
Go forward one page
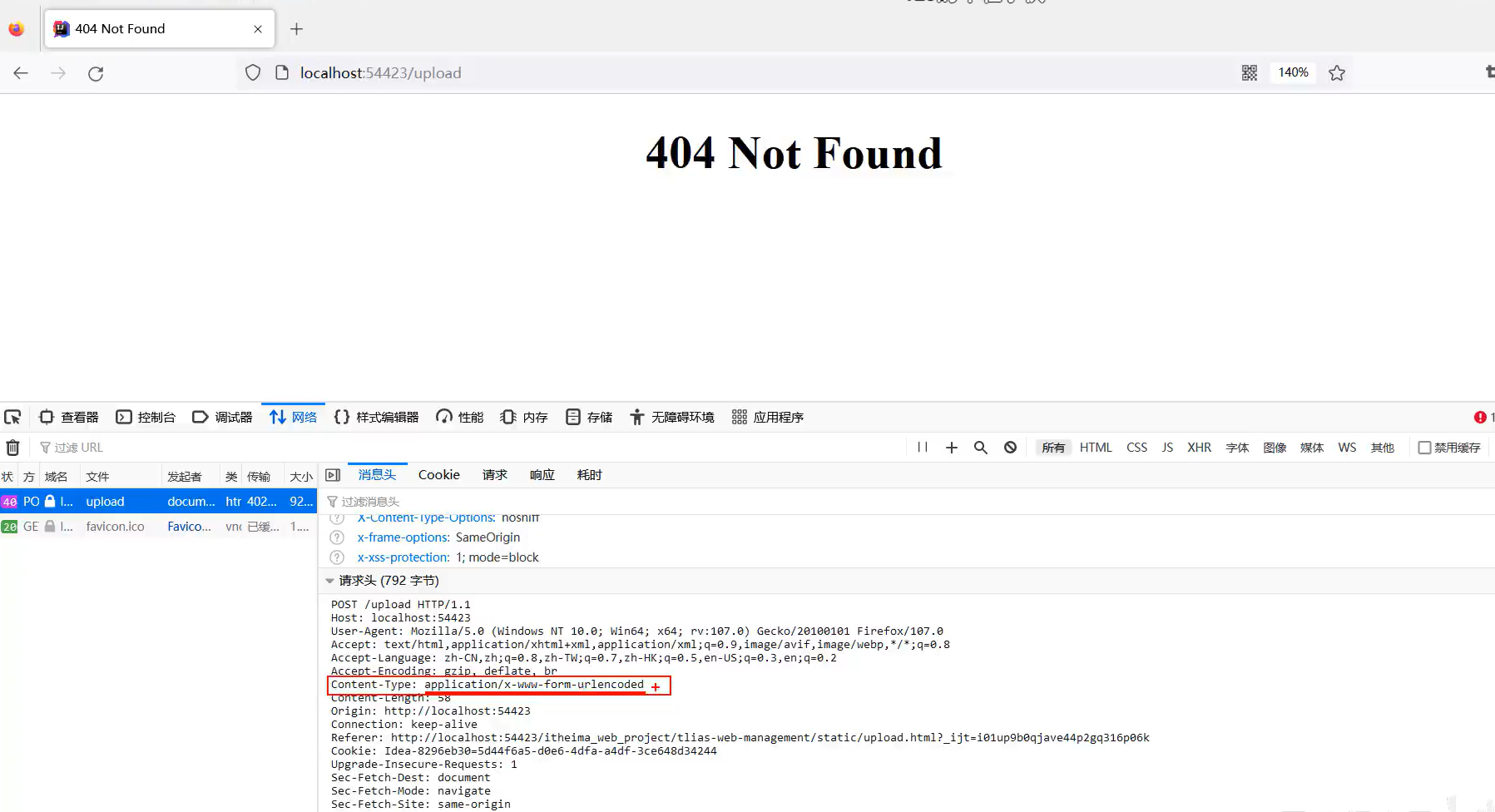58,73
